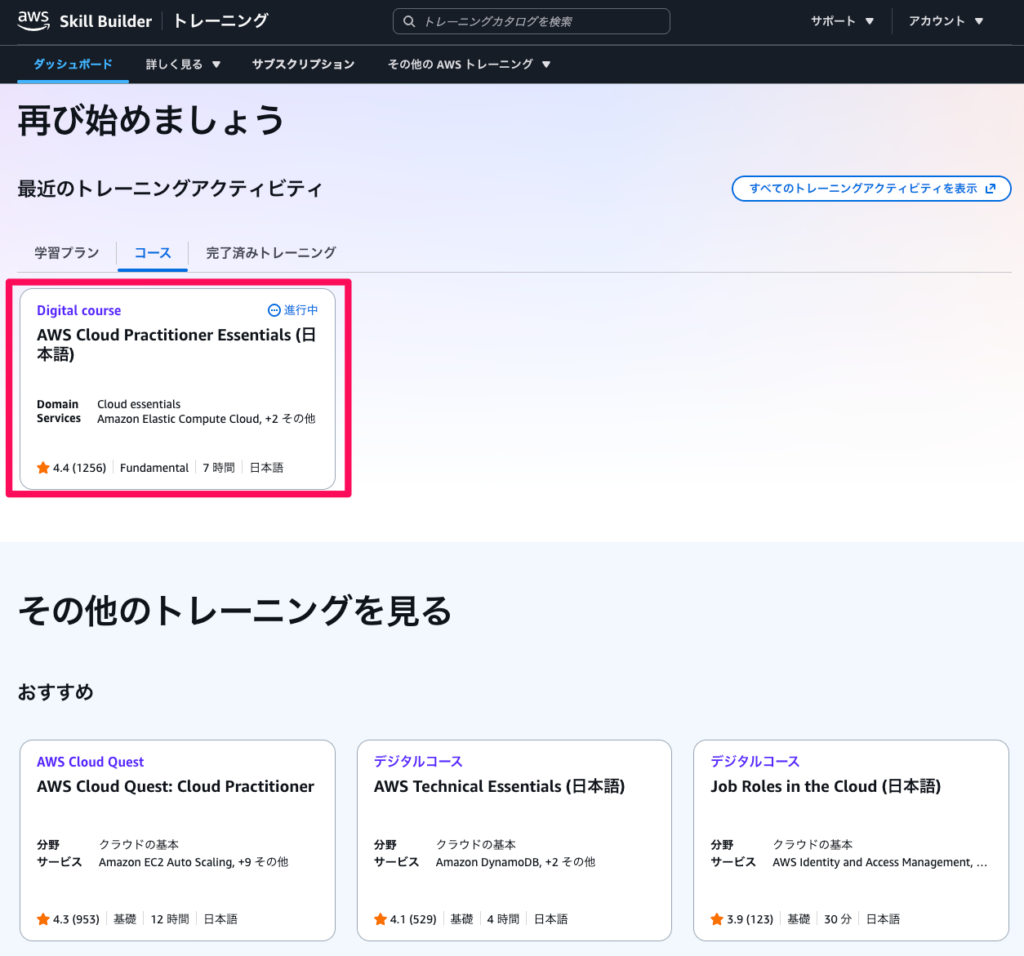Switch to the 完了済みトレーニング tab
Image resolution: width=1024 pixels, height=956 pixels.
[271, 253]
